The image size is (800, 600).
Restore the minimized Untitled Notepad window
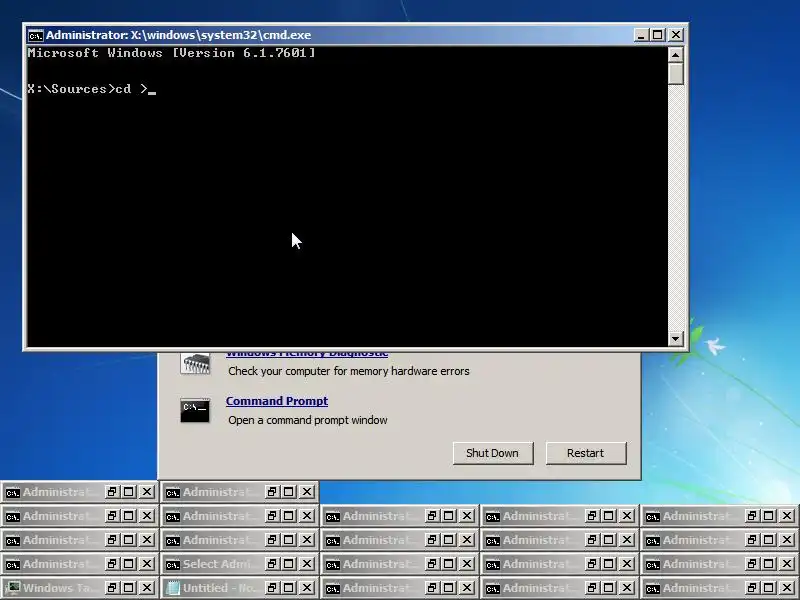tap(271, 588)
